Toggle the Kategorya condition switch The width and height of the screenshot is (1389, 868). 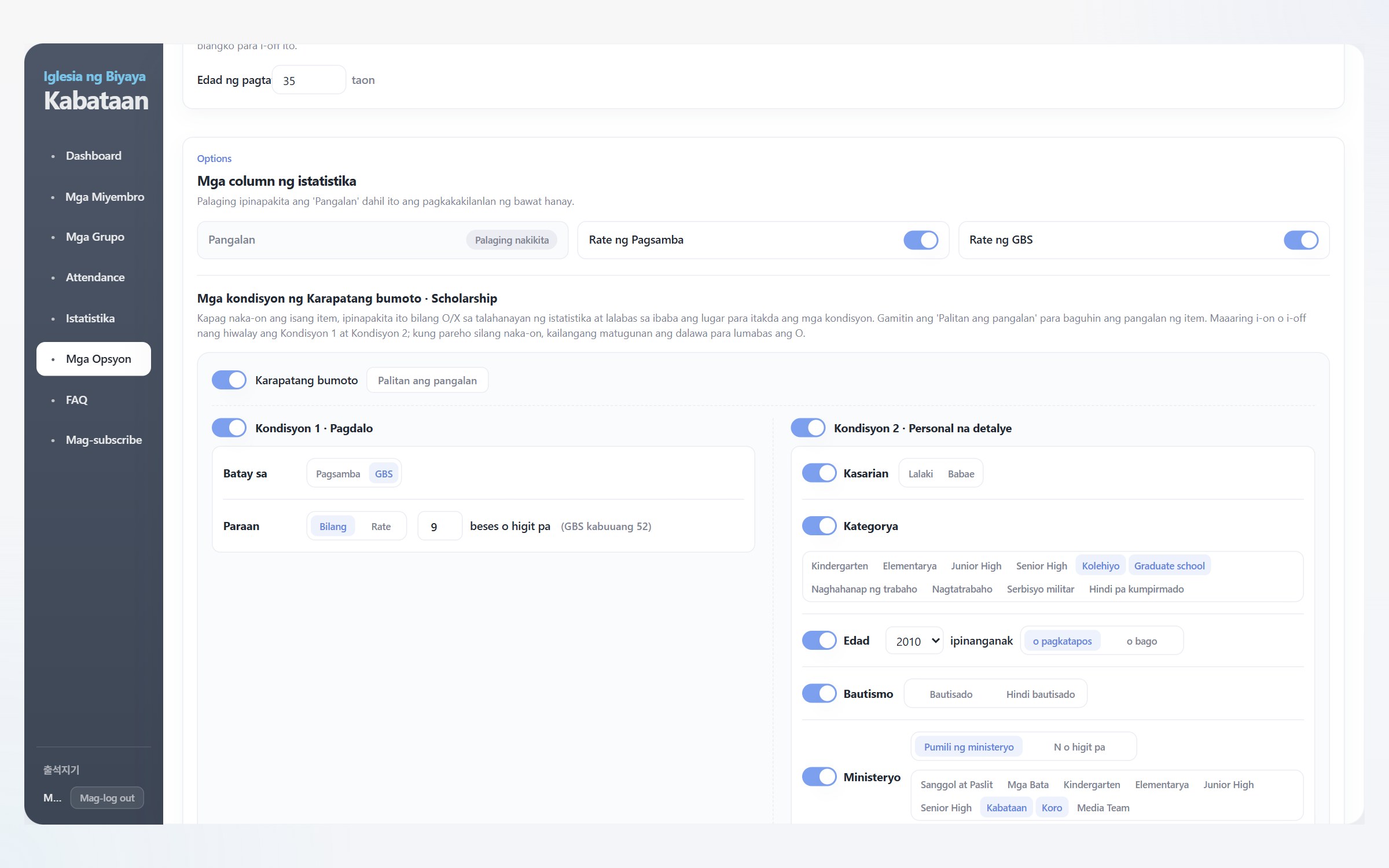point(819,526)
